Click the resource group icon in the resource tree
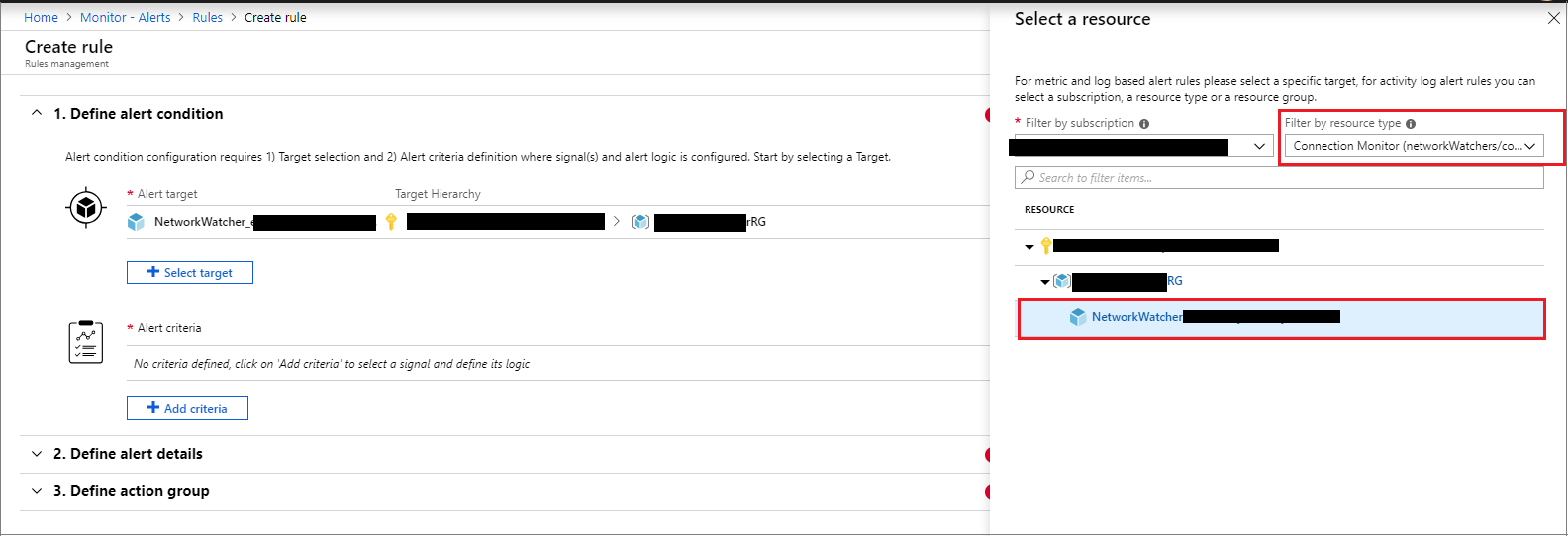Image resolution: width=1568 pixels, height=536 pixels. (1062, 281)
